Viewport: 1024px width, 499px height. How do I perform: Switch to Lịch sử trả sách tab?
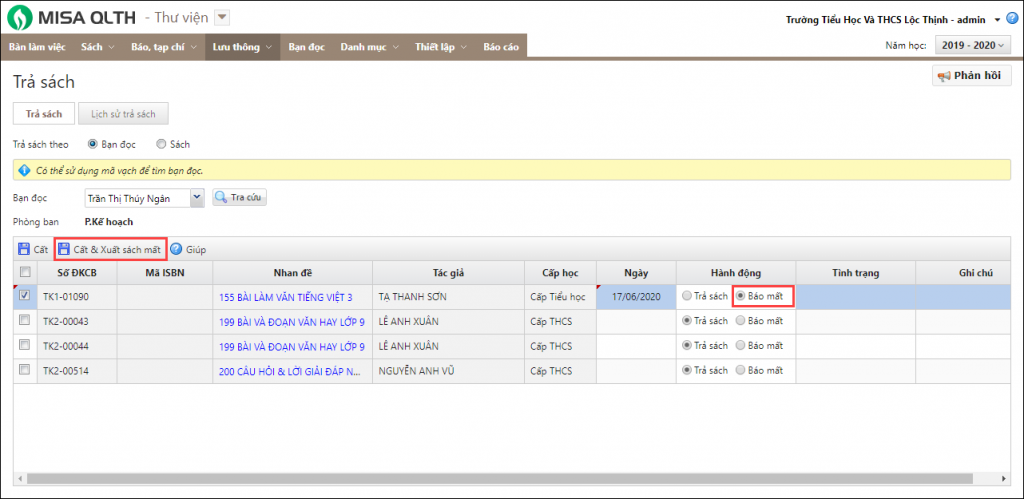[123, 114]
